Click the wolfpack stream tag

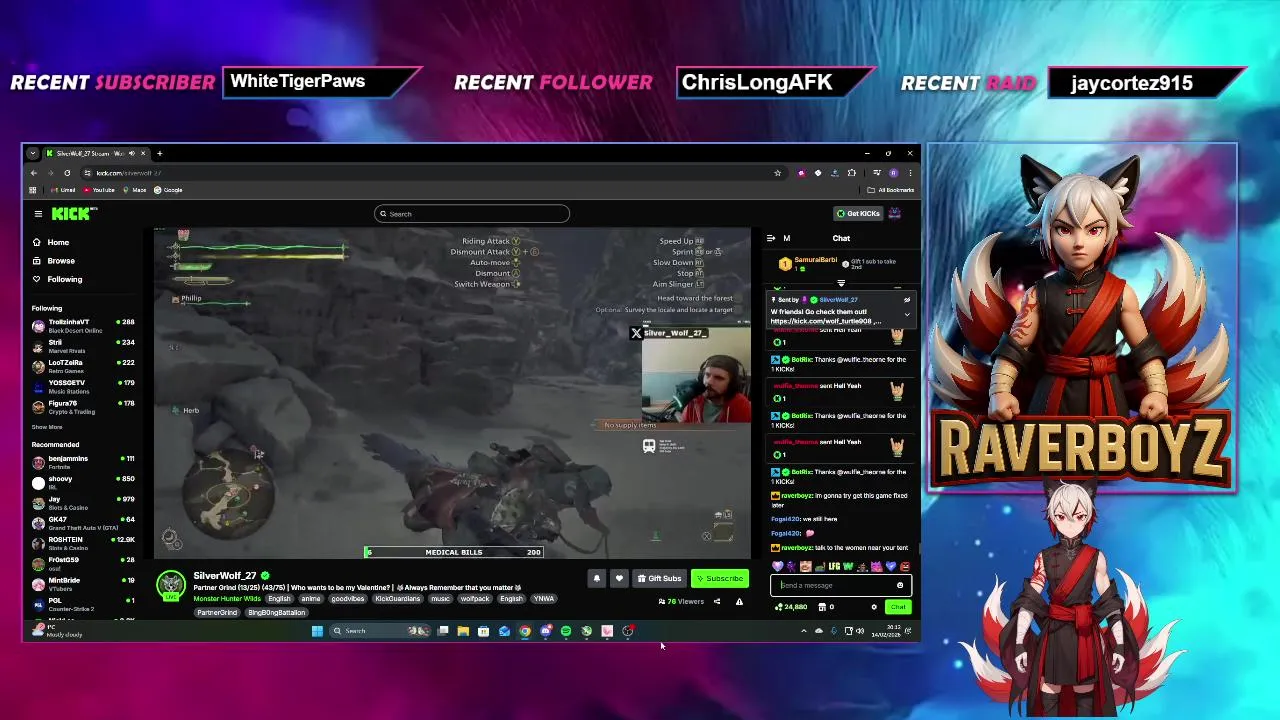(475, 598)
